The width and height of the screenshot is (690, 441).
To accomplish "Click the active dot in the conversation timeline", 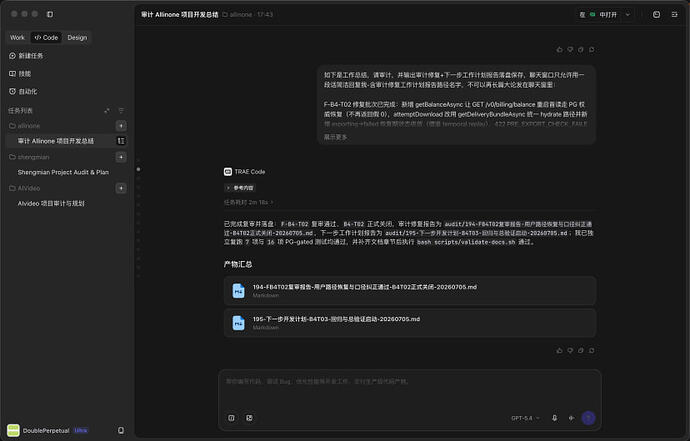I will [139, 169].
